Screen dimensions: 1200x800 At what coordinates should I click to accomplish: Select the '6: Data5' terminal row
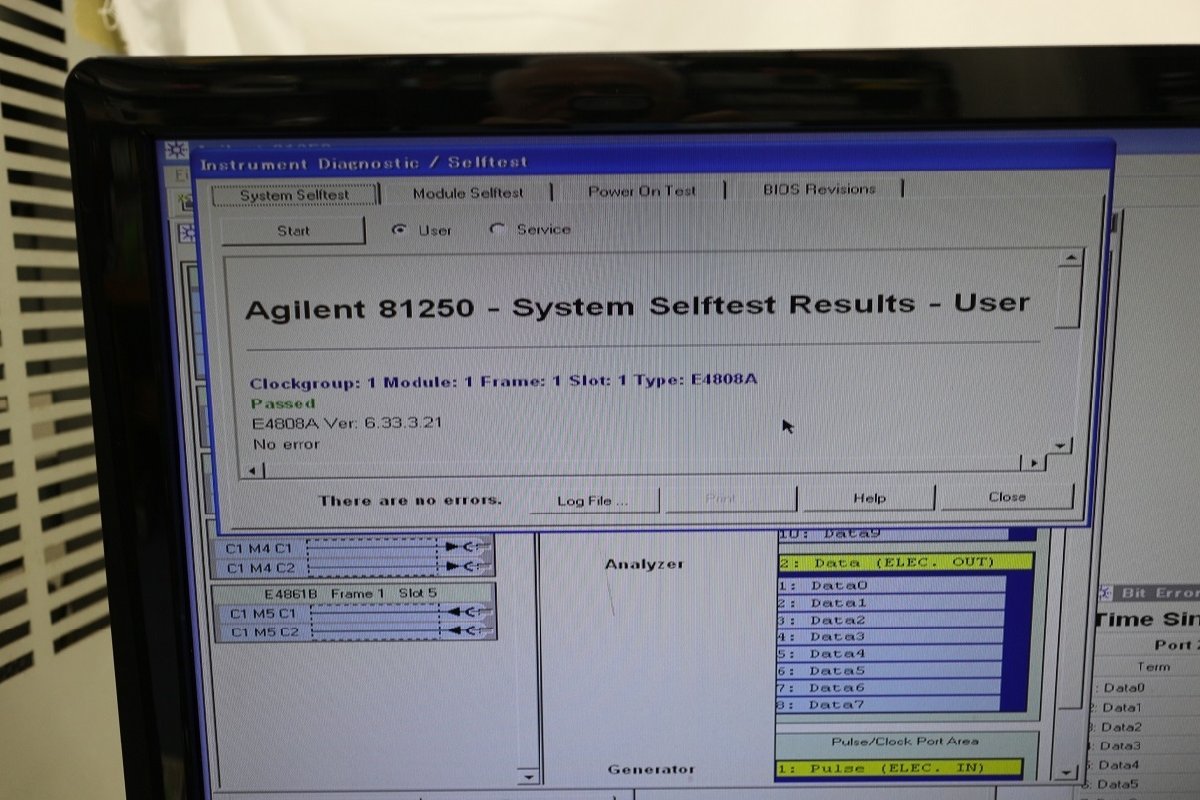coord(890,670)
